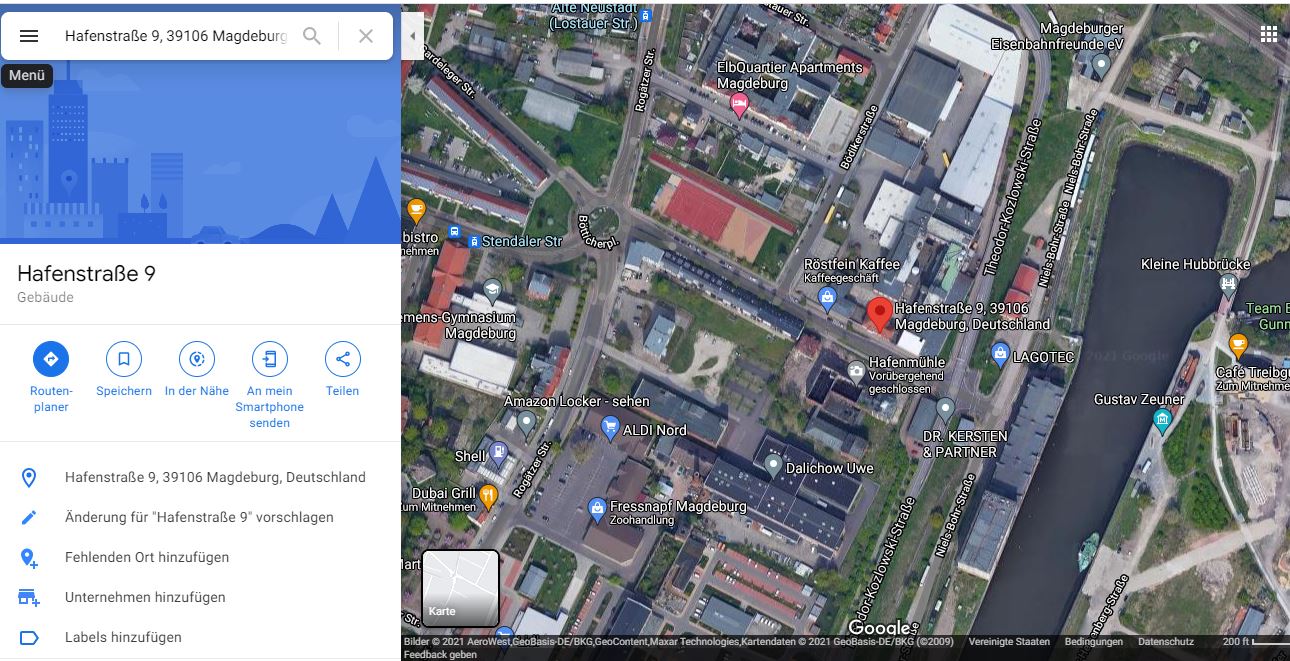Click the Gebäude category label

[x=45, y=297]
